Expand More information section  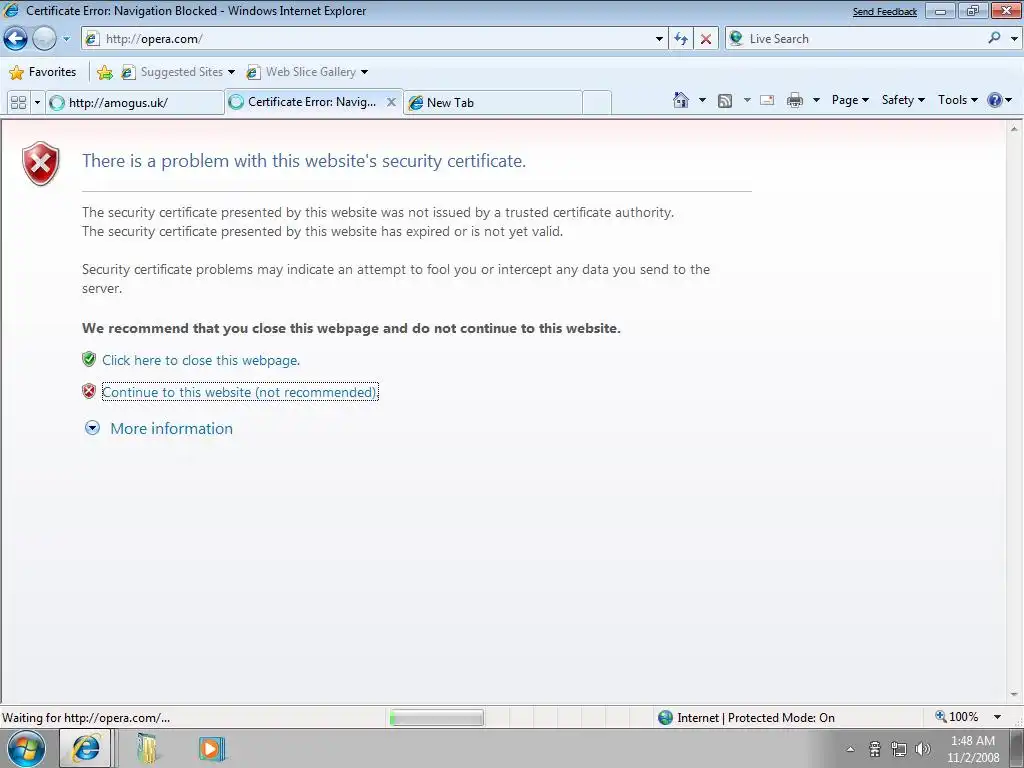click(x=159, y=428)
